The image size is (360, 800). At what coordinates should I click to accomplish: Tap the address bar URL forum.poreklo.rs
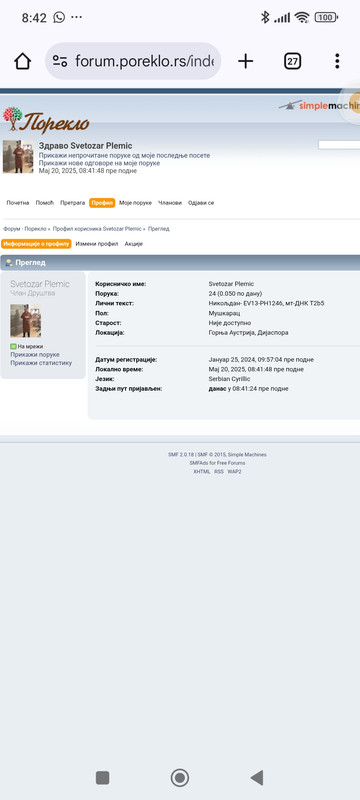(144, 61)
